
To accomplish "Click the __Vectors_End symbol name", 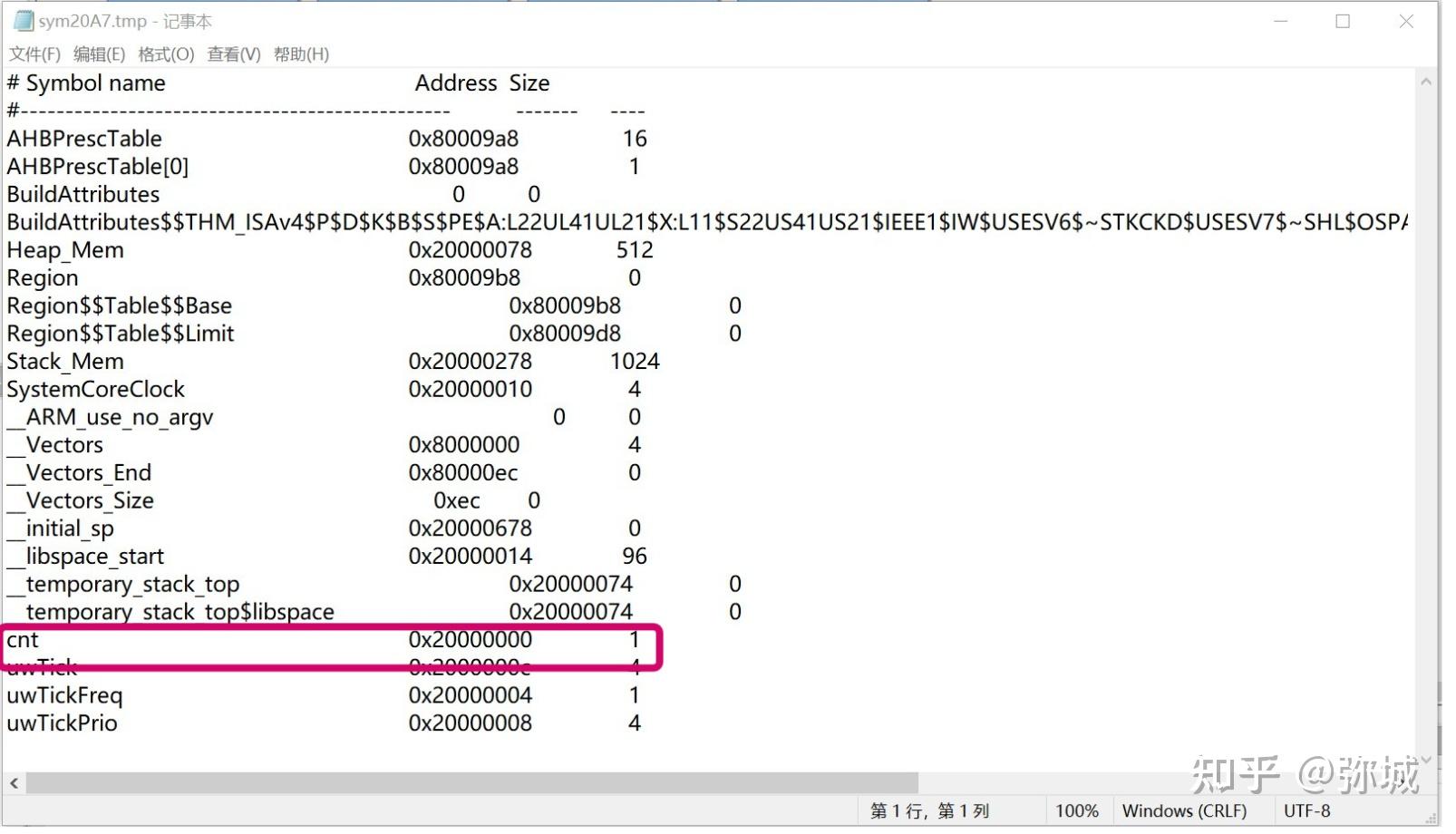I will coord(80,473).
